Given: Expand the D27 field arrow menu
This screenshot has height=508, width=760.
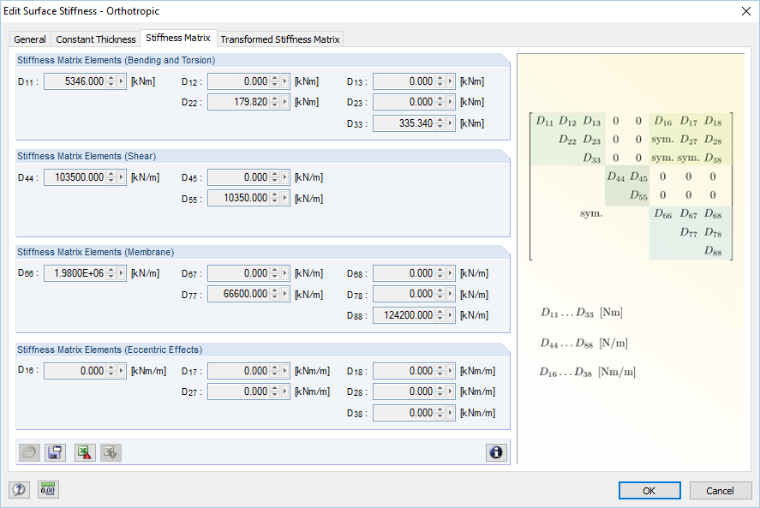Looking at the screenshot, I should pos(285,392).
